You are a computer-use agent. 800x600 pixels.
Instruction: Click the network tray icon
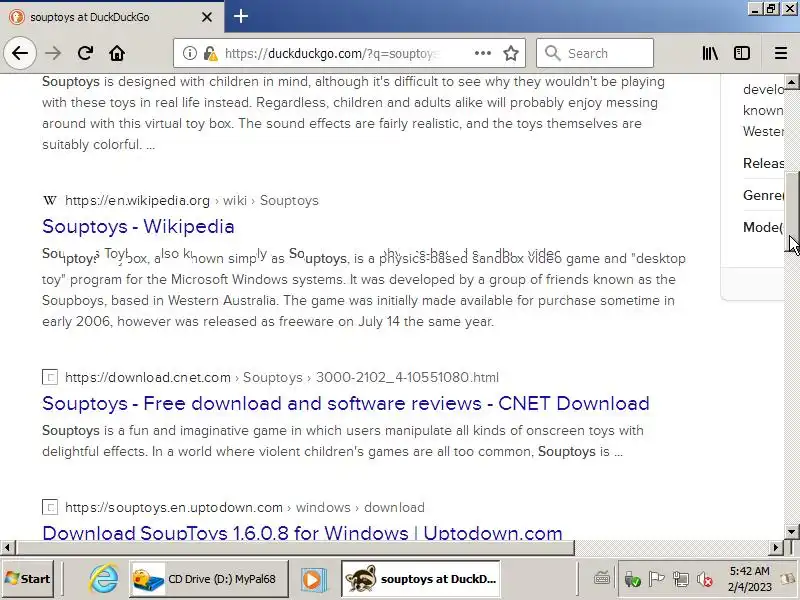click(681, 580)
